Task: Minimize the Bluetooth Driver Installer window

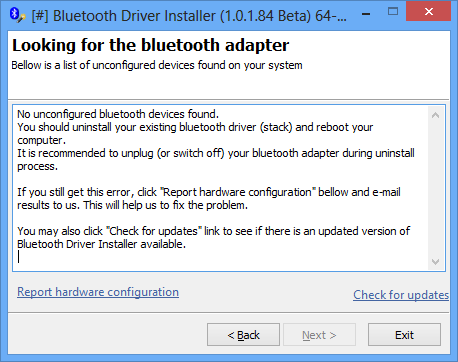Action: [x=366, y=14]
